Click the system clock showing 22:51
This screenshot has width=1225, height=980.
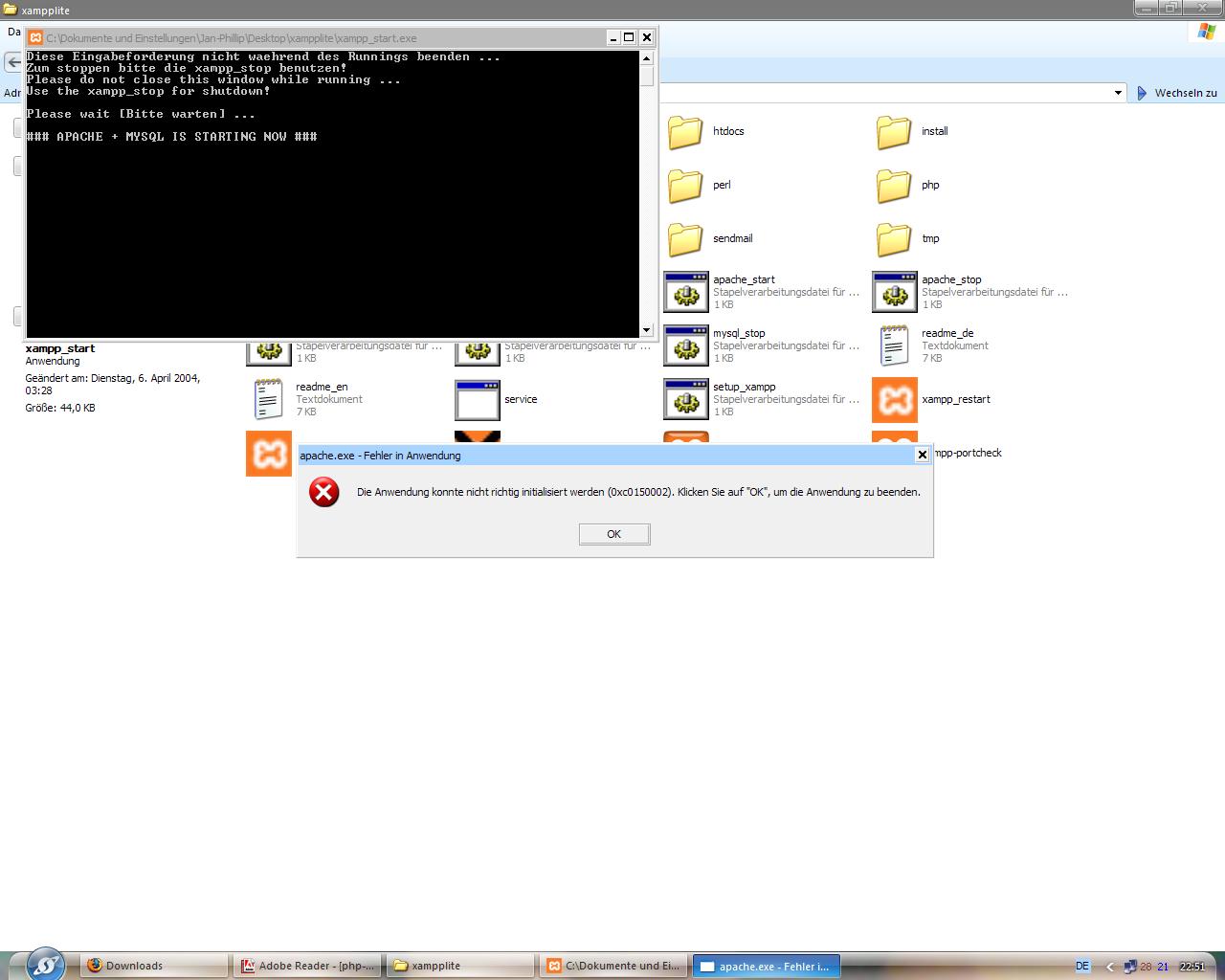click(1192, 967)
